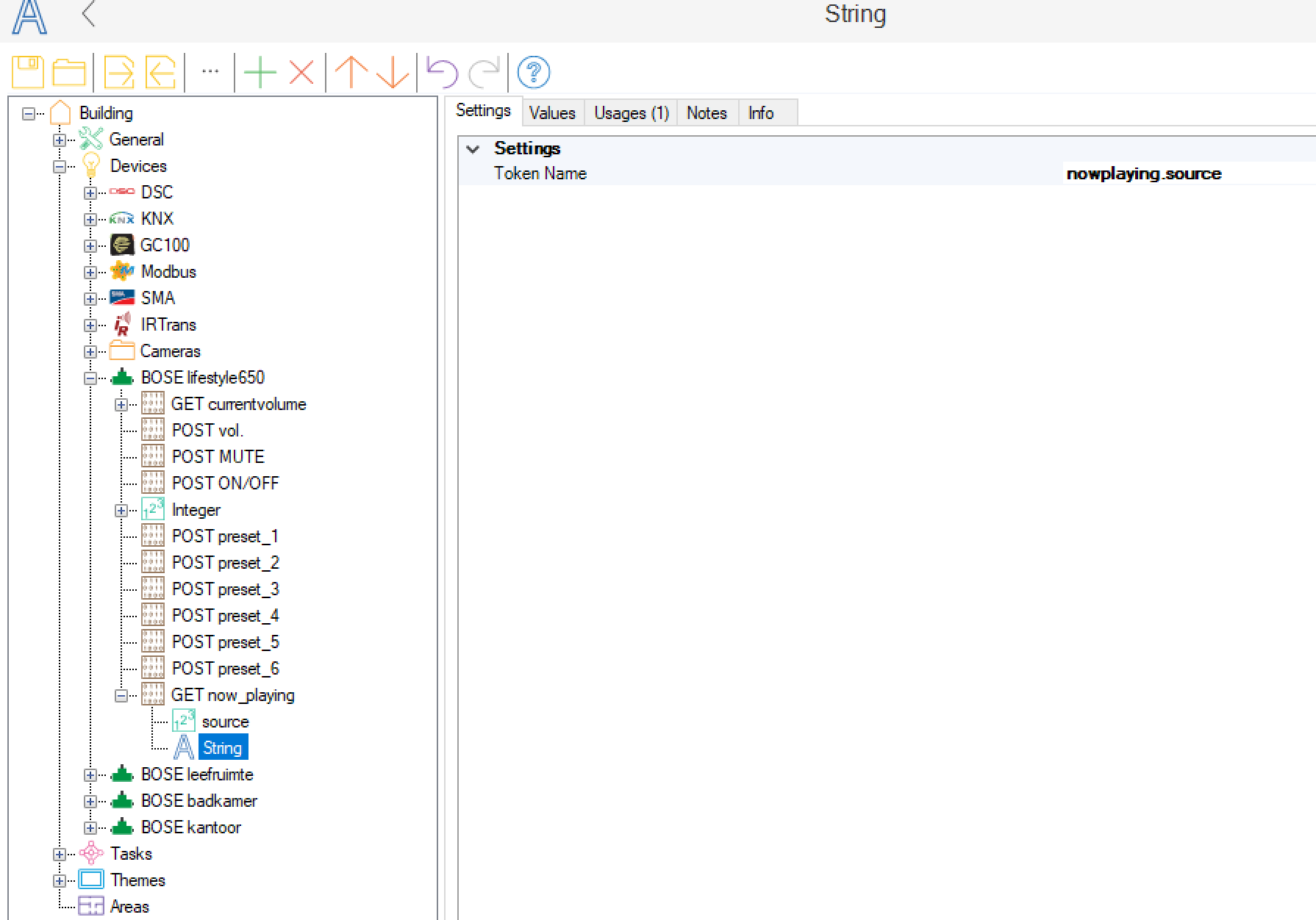Viewport: 1316px width, 920px height.
Task: Switch to the Values tab
Action: (x=552, y=113)
